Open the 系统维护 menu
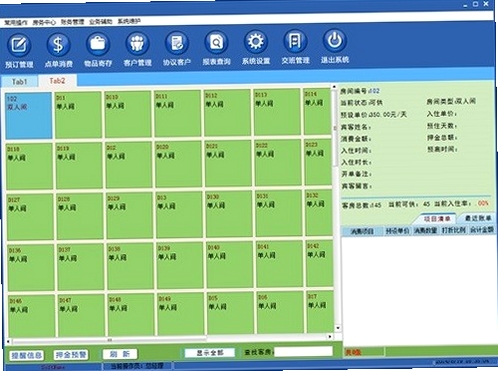498x371 pixels. tap(129, 21)
